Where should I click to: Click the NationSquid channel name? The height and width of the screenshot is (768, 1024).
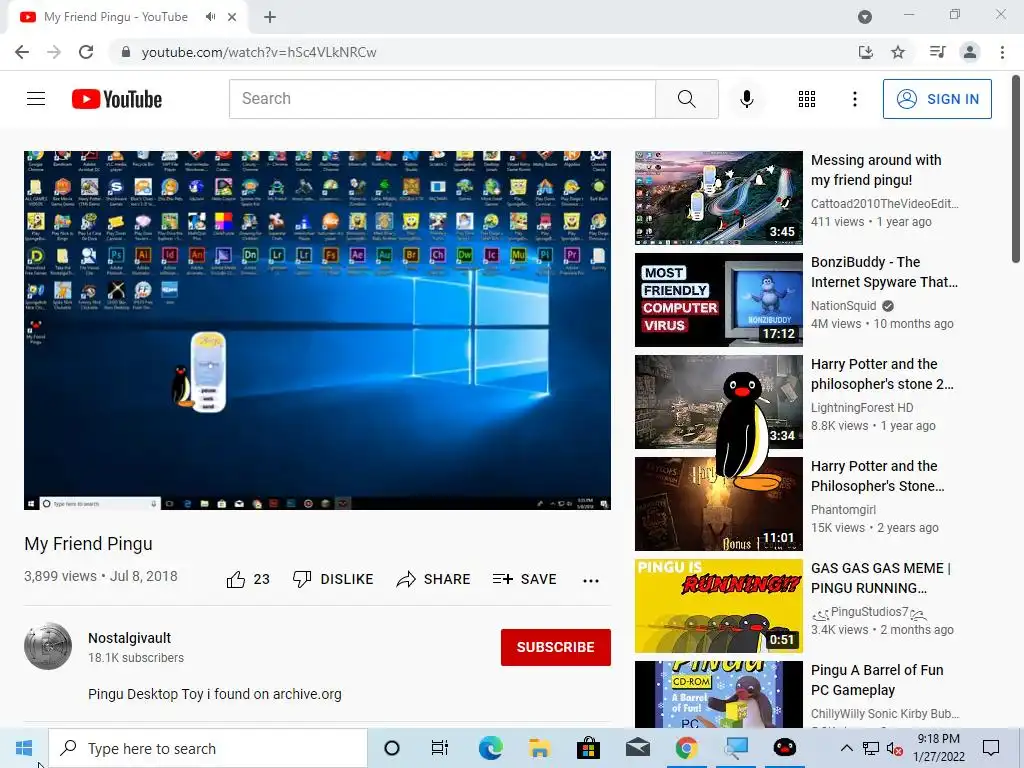tap(843, 306)
